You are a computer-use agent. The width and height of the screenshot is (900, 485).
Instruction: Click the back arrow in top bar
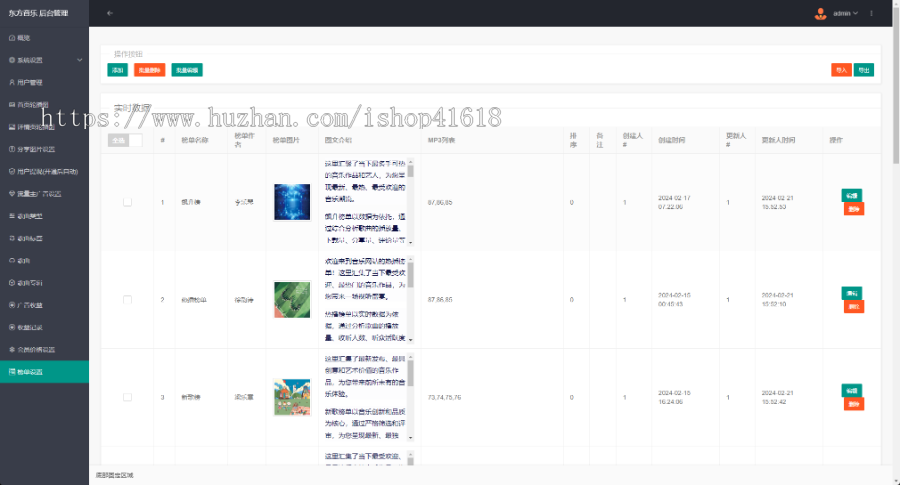pos(110,13)
